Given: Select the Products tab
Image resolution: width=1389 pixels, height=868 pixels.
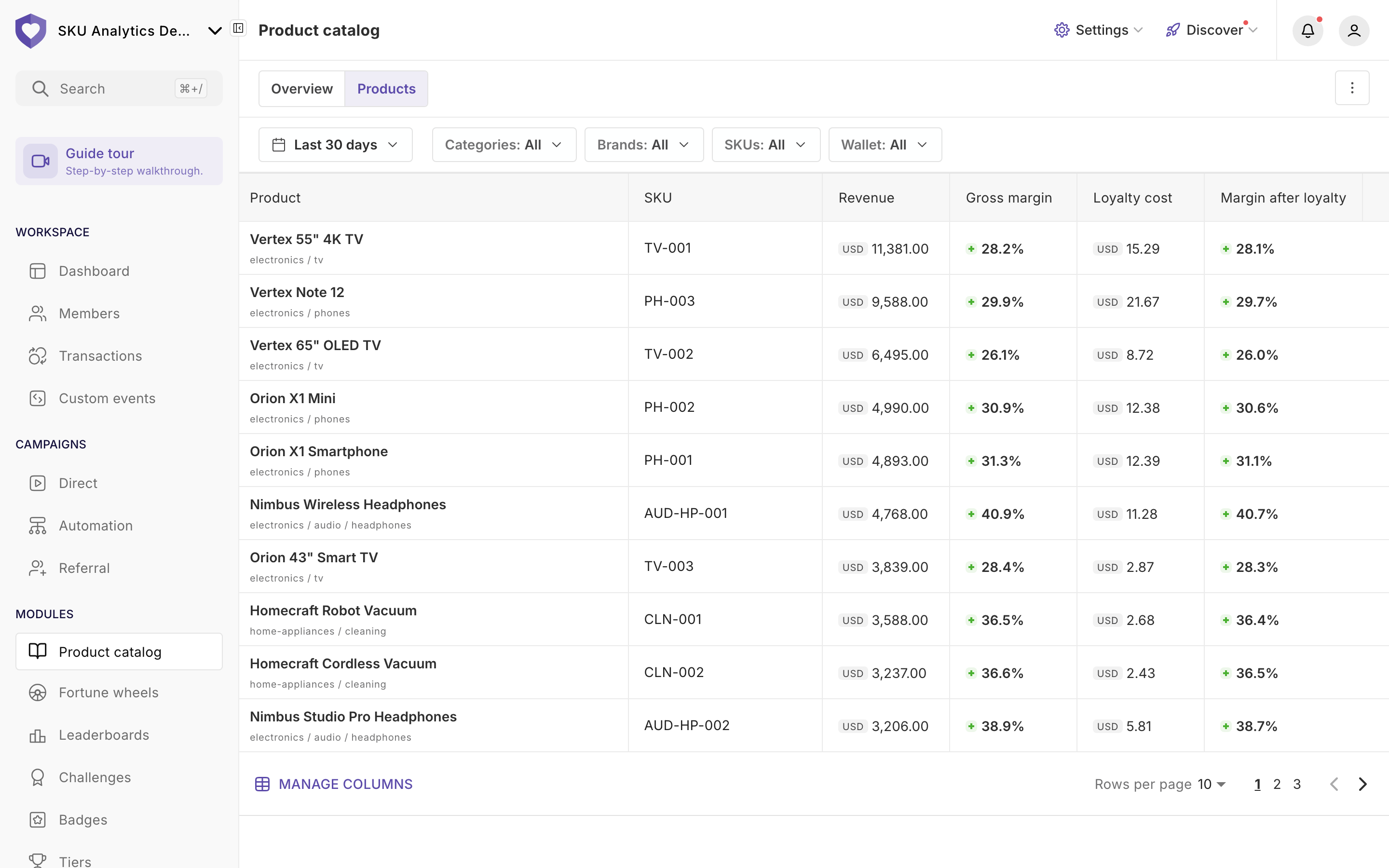Looking at the screenshot, I should [386, 89].
